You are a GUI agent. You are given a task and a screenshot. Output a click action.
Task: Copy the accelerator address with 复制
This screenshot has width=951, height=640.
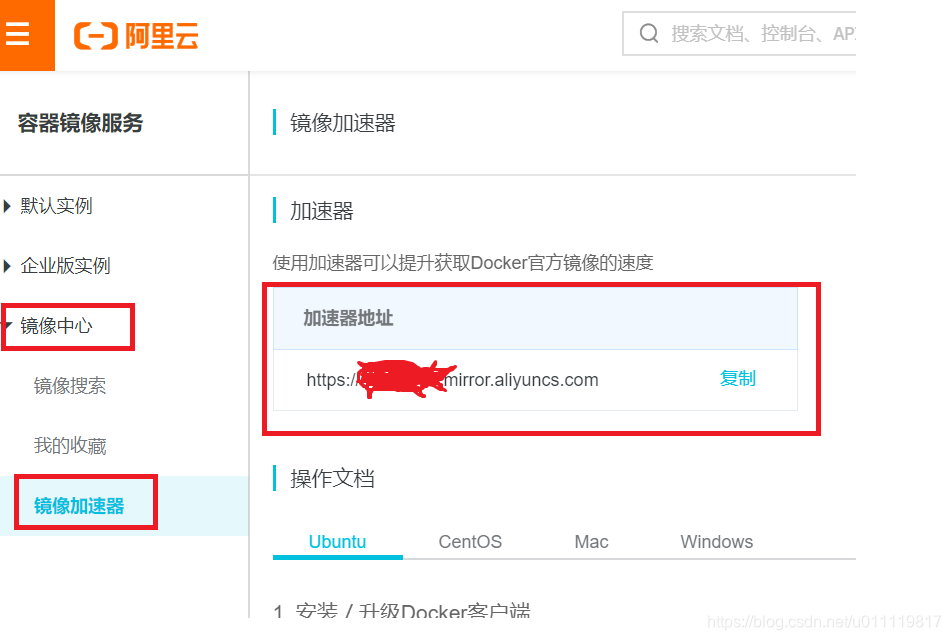coord(738,379)
